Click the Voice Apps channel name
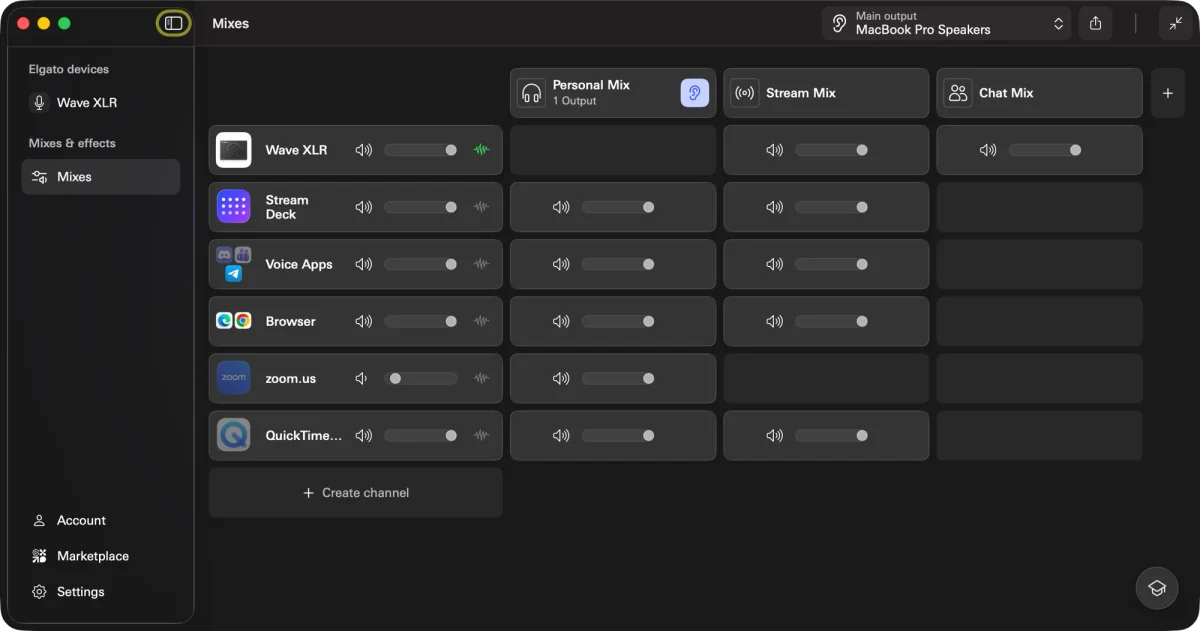Screen dimensions: 1200x631 [299, 264]
